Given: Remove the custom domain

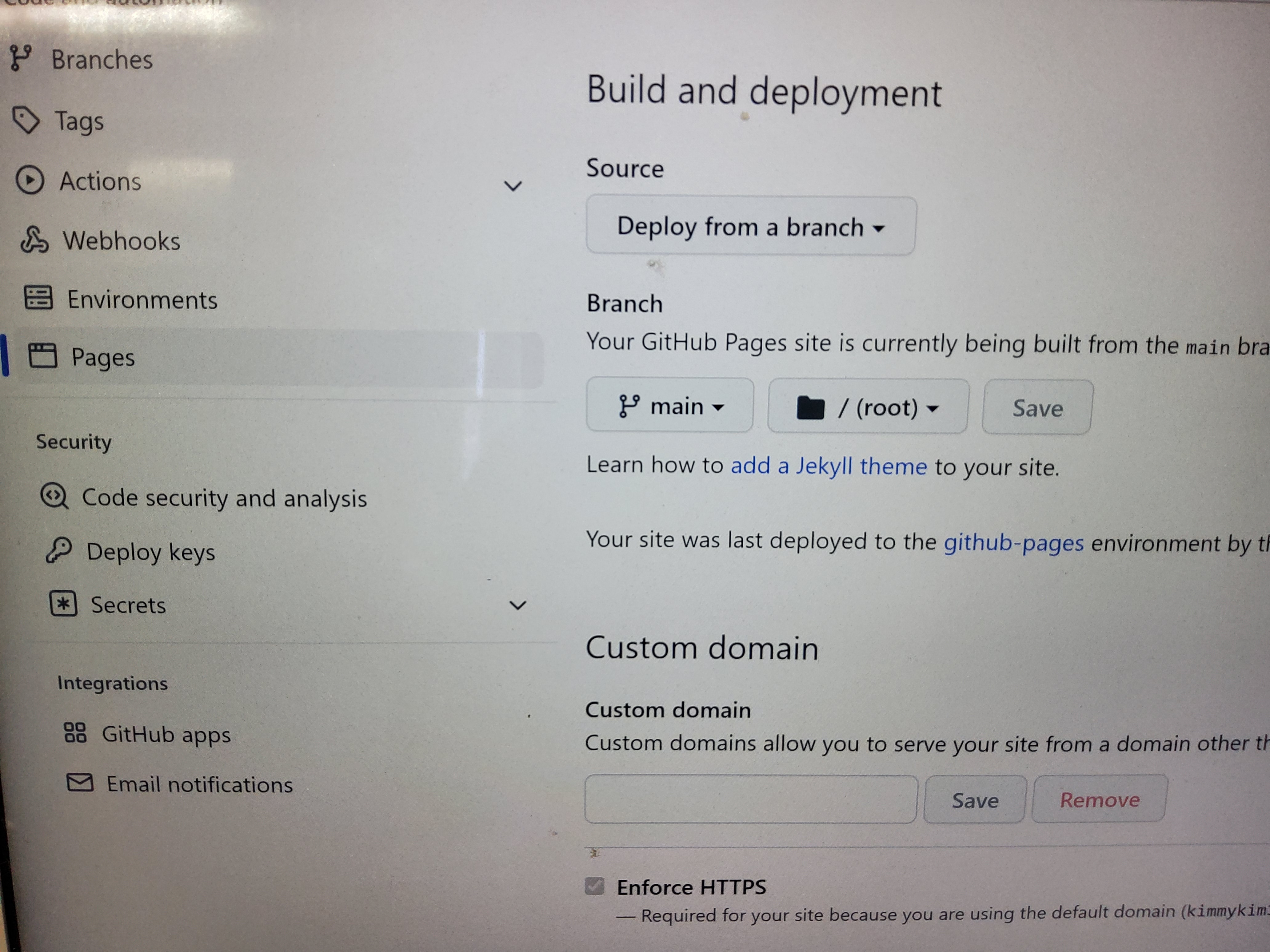Looking at the screenshot, I should pos(1100,799).
